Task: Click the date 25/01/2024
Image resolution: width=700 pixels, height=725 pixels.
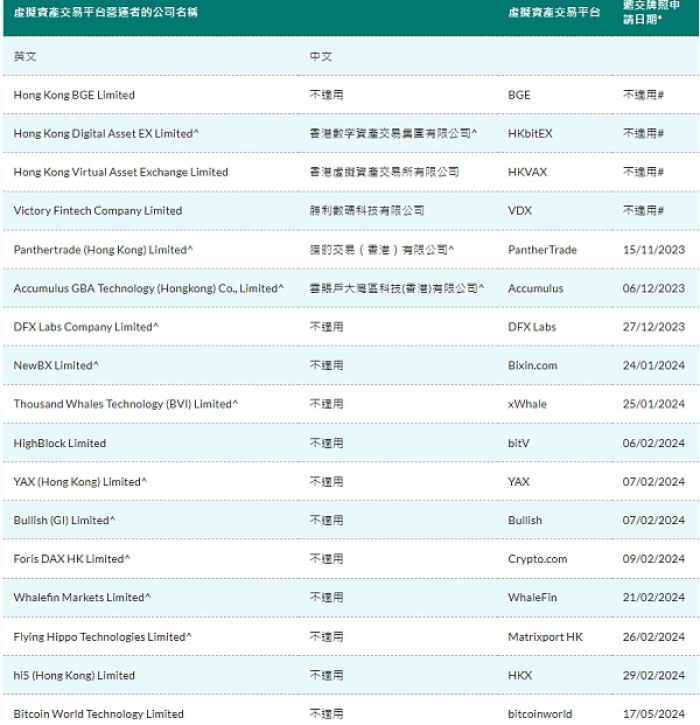Action: [654, 404]
